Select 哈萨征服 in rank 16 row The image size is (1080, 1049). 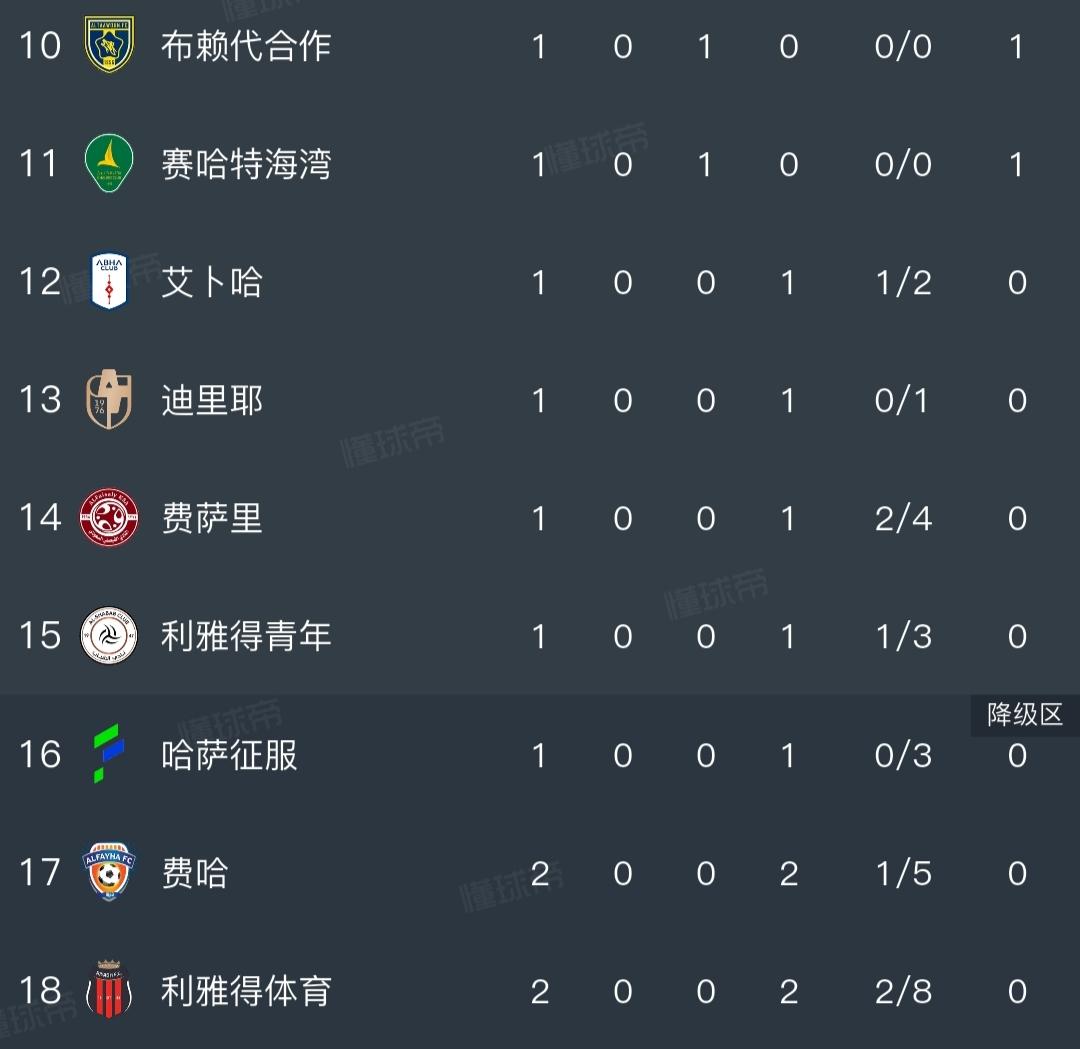(x=229, y=756)
